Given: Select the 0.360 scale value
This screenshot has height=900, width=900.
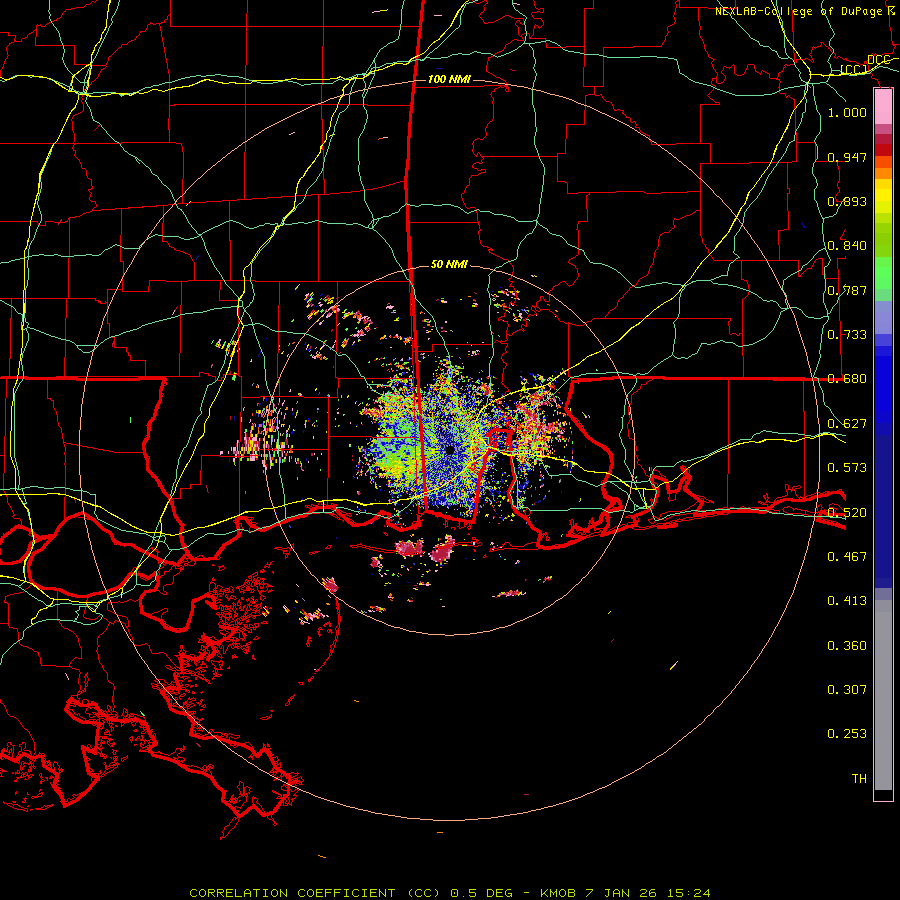Looking at the screenshot, I should pos(847,646).
